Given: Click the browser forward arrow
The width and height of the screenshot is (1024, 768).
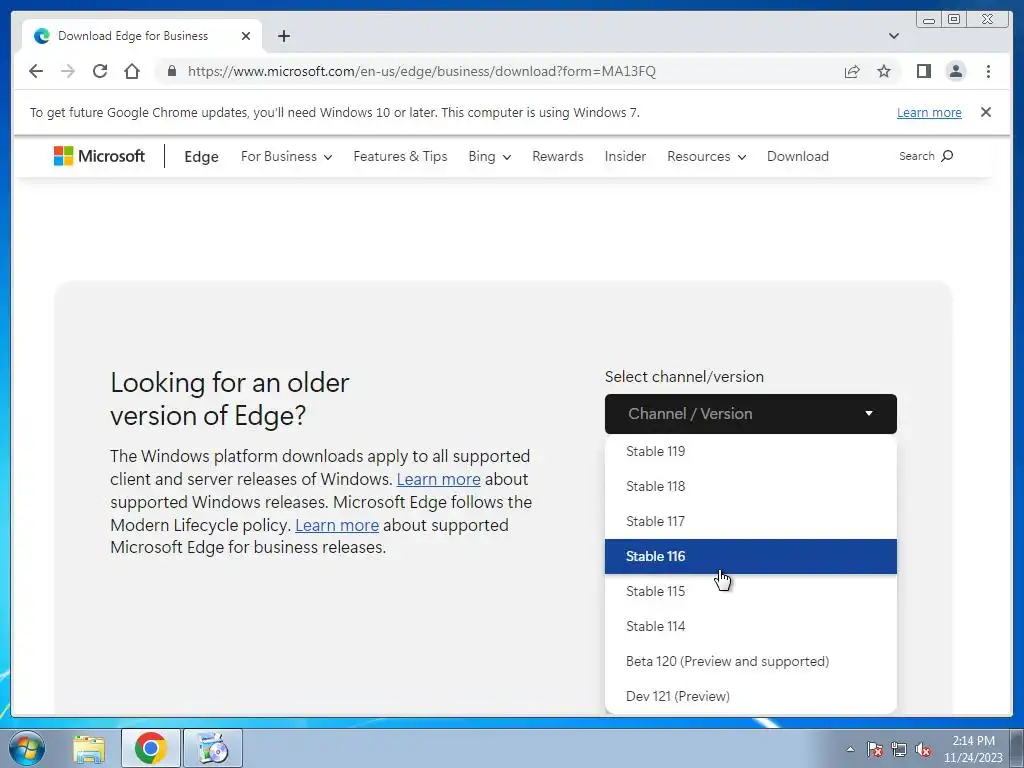Looking at the screenshot, I should coord(68,71).
